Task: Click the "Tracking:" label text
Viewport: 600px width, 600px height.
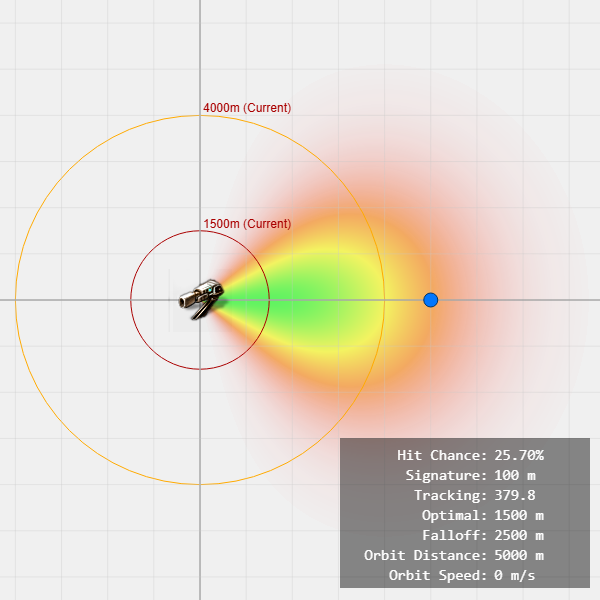Action: (x=450, y=495)
